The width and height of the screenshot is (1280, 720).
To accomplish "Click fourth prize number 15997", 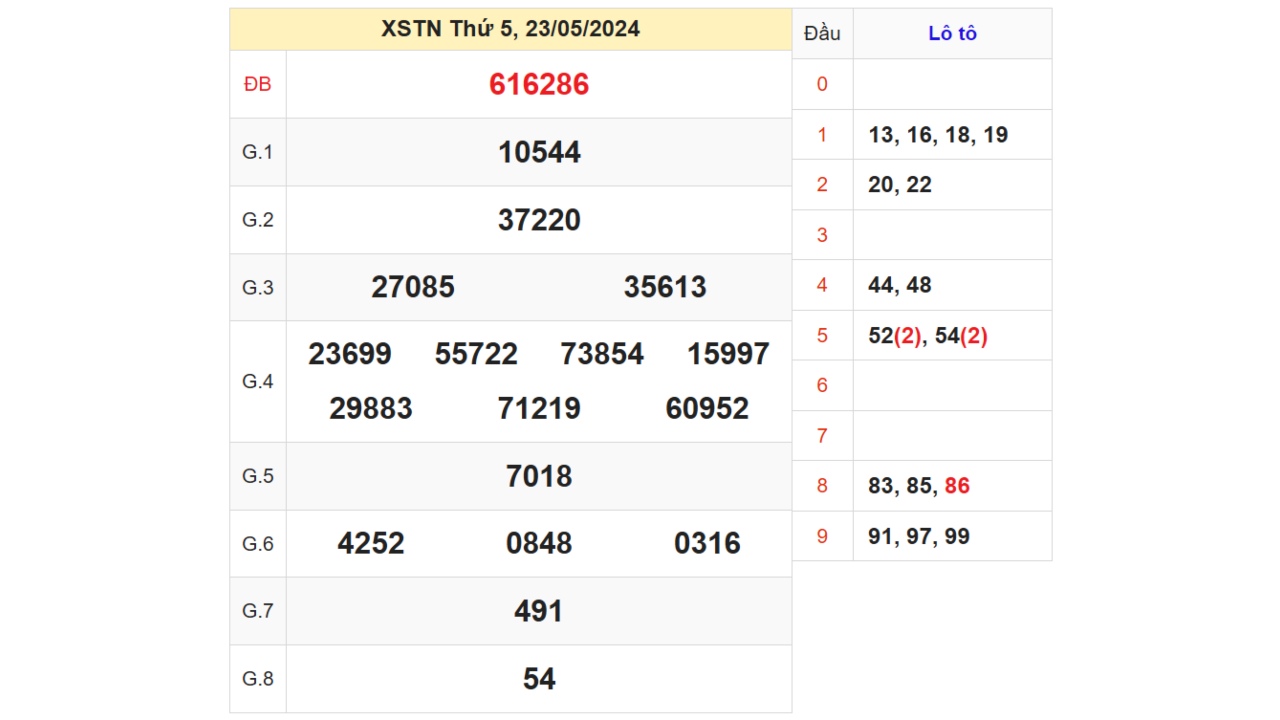I will point(729,354).
